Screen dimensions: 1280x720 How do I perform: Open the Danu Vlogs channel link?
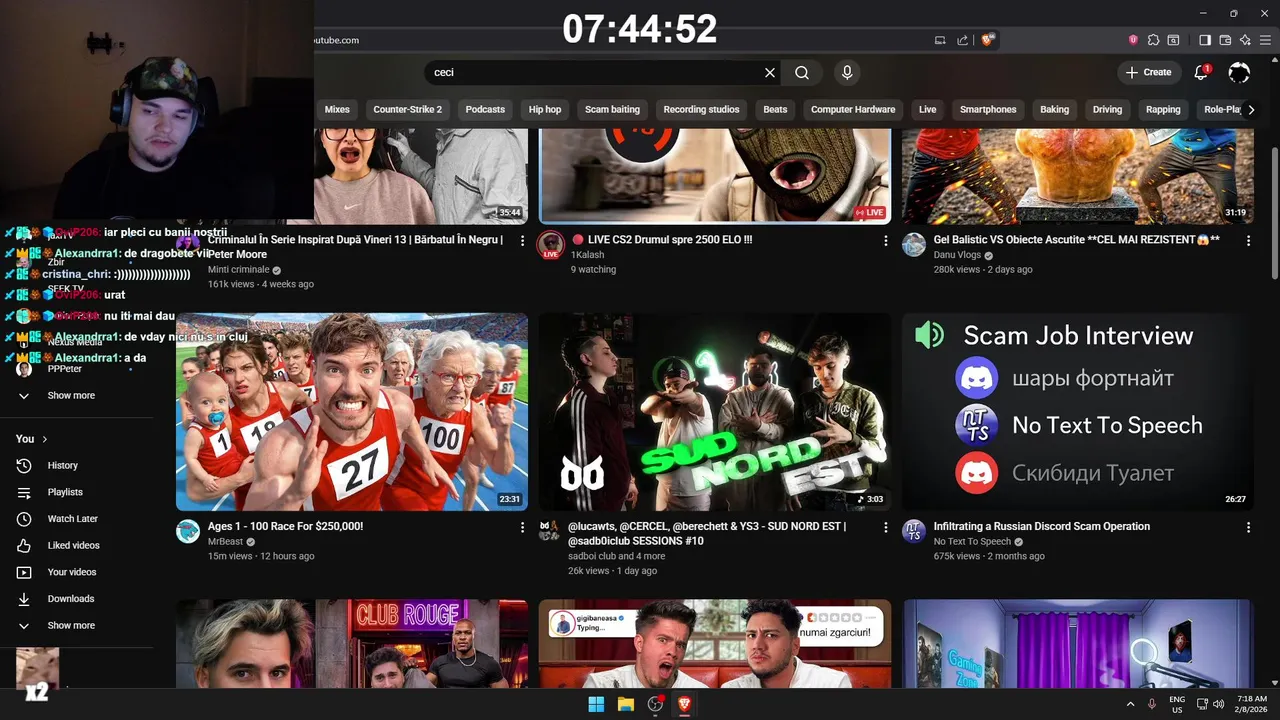click(959, 255)
